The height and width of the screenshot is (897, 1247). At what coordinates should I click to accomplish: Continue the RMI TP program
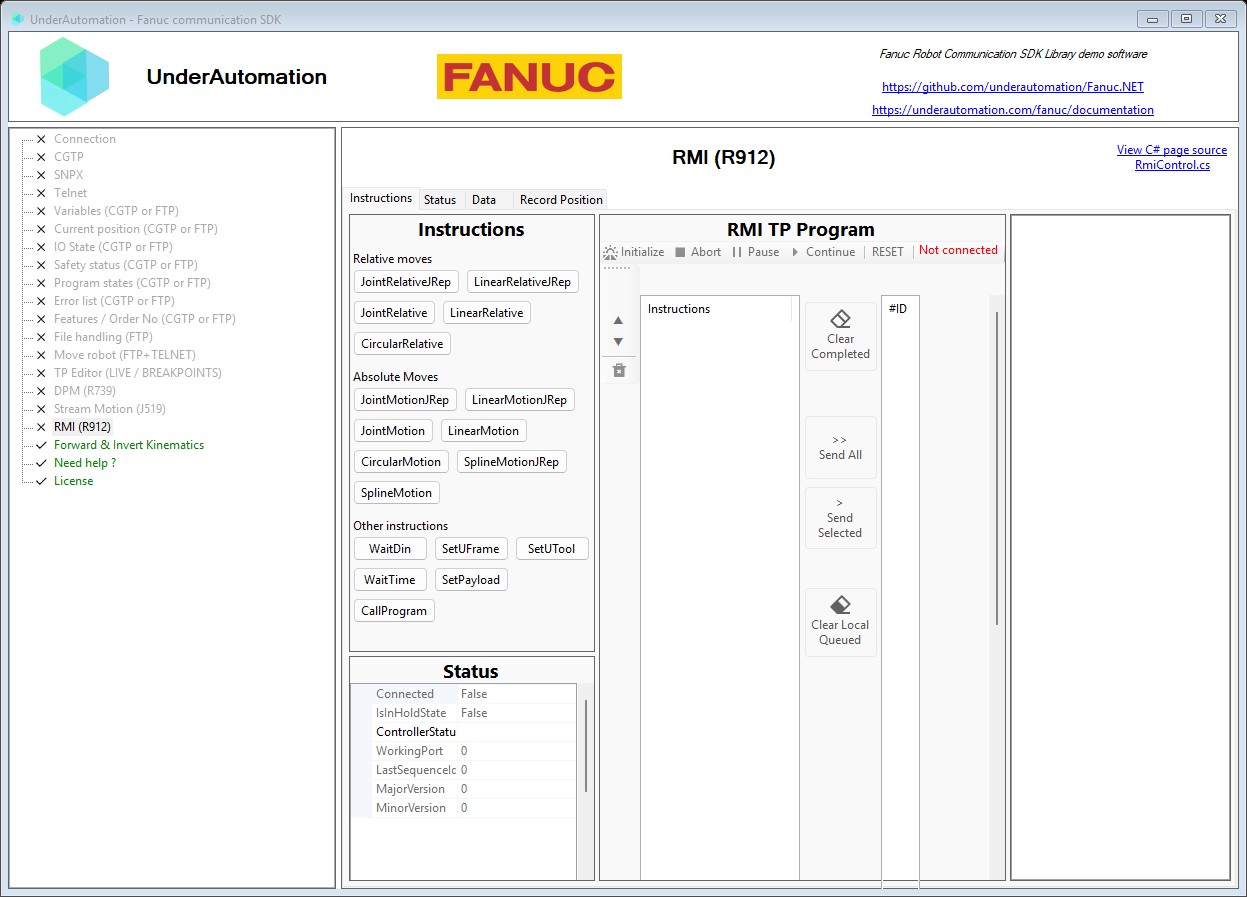coord(822,252)
